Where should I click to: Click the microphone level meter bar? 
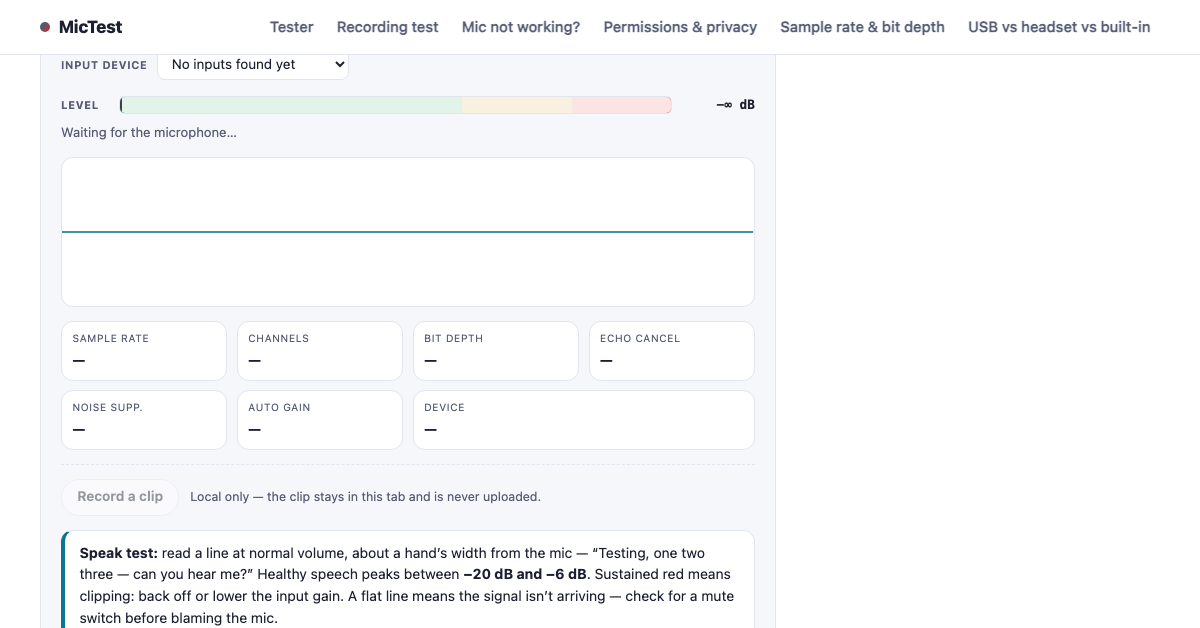click(x=396, y=105)
